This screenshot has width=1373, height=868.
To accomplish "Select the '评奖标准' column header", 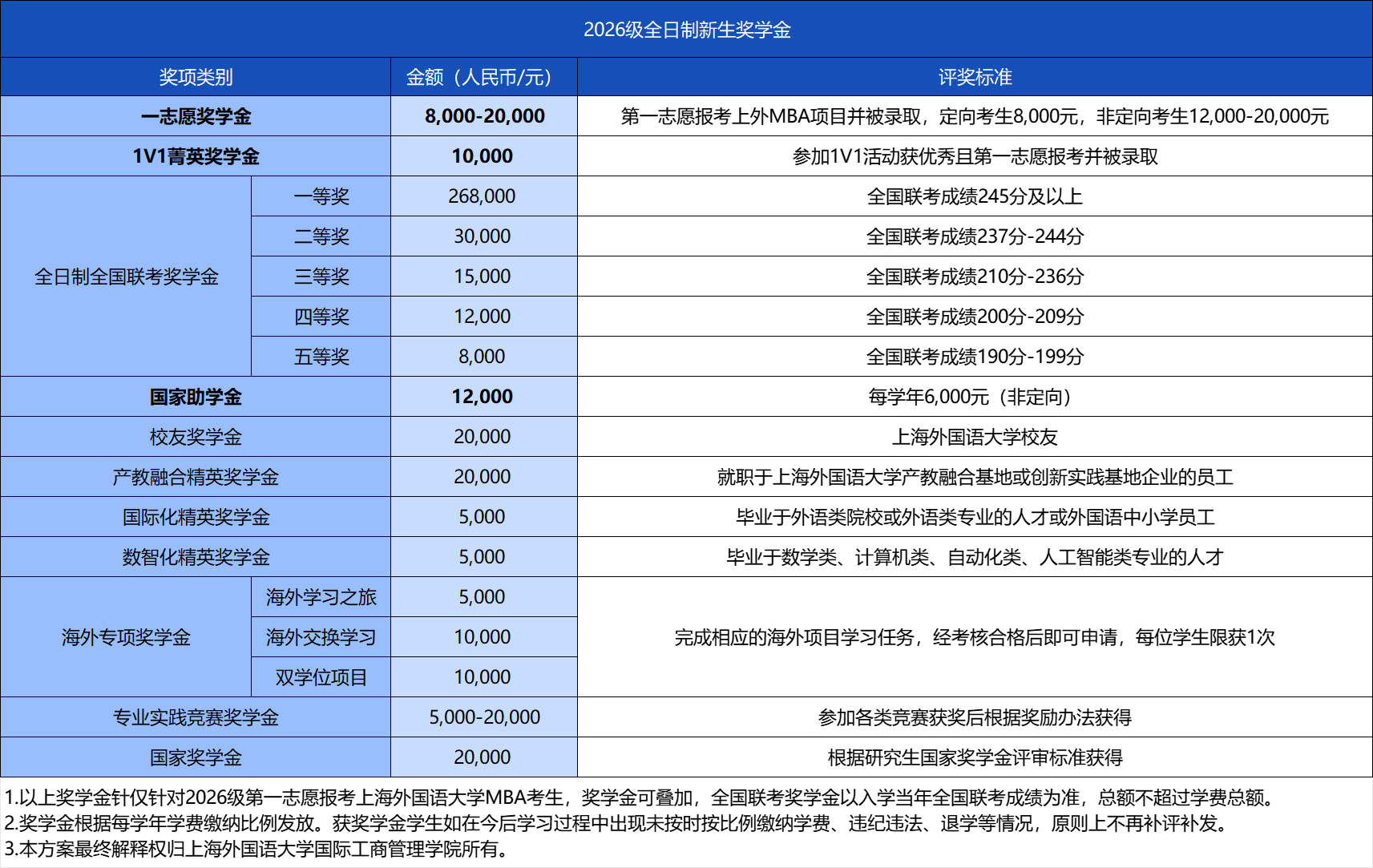I will click(975, 77).
